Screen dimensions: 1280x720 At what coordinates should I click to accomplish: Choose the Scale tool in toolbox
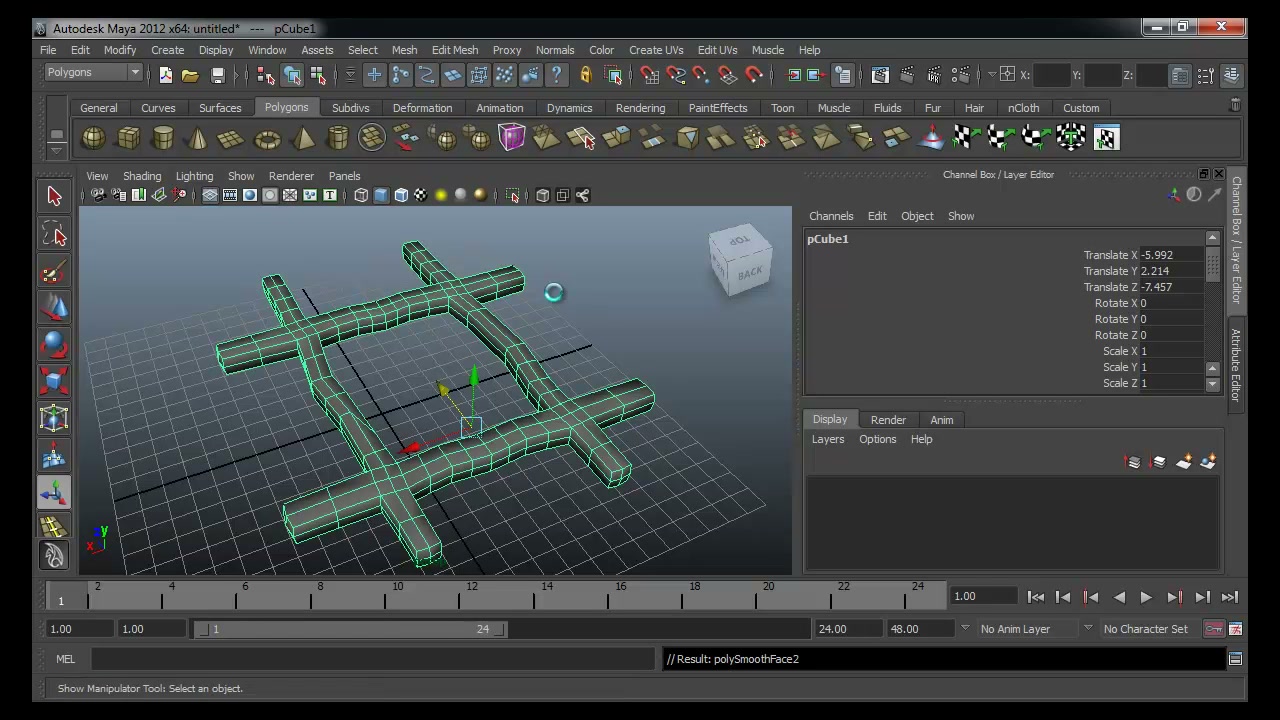(x=54, y=382)
